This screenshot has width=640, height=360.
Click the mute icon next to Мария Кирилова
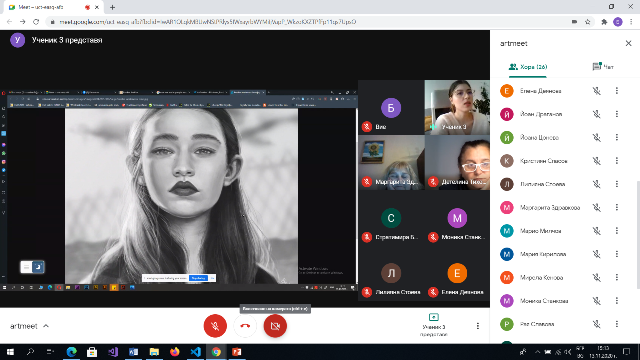point(596,254)
